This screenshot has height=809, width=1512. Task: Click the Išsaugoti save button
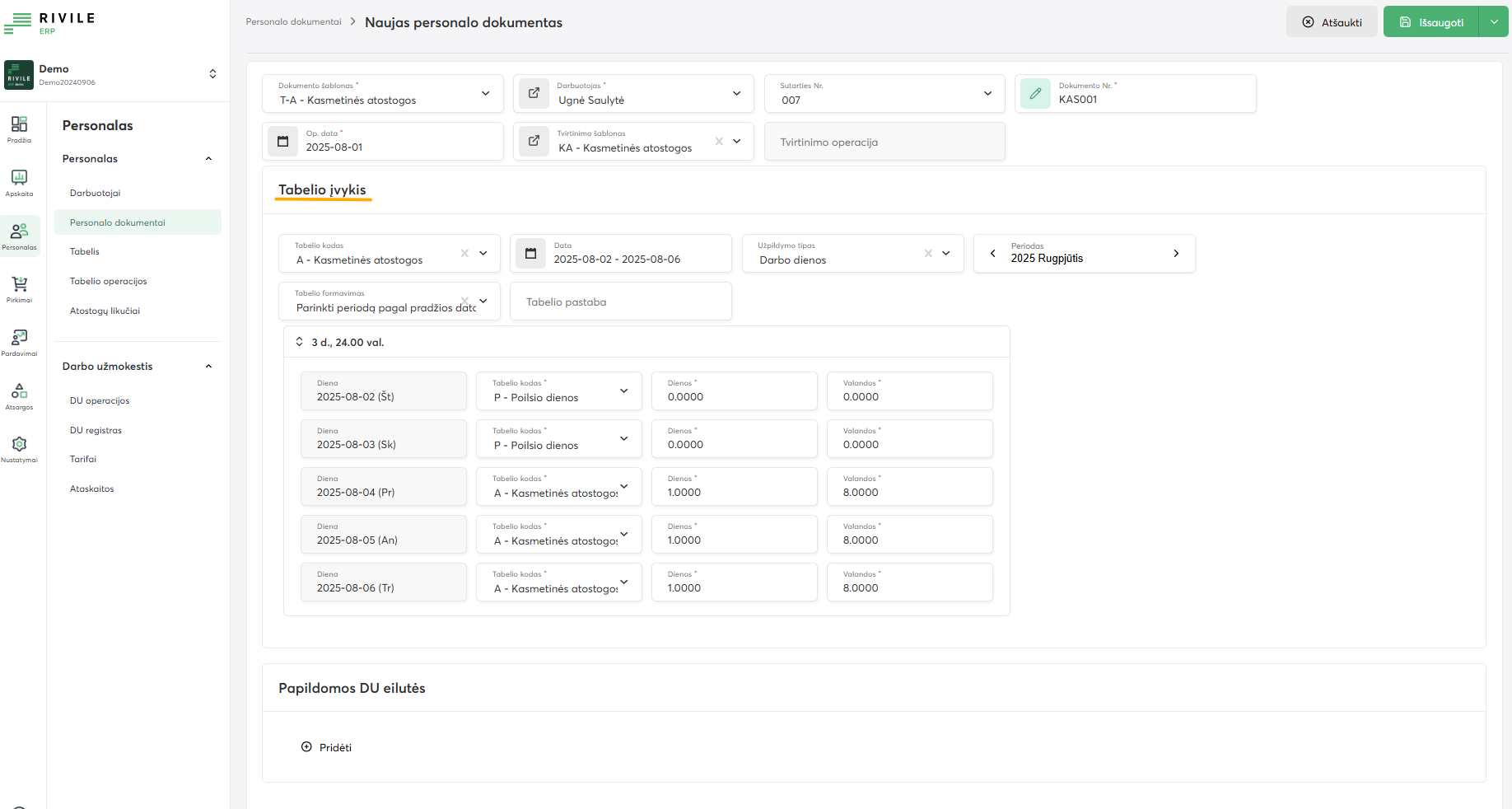1431,22
